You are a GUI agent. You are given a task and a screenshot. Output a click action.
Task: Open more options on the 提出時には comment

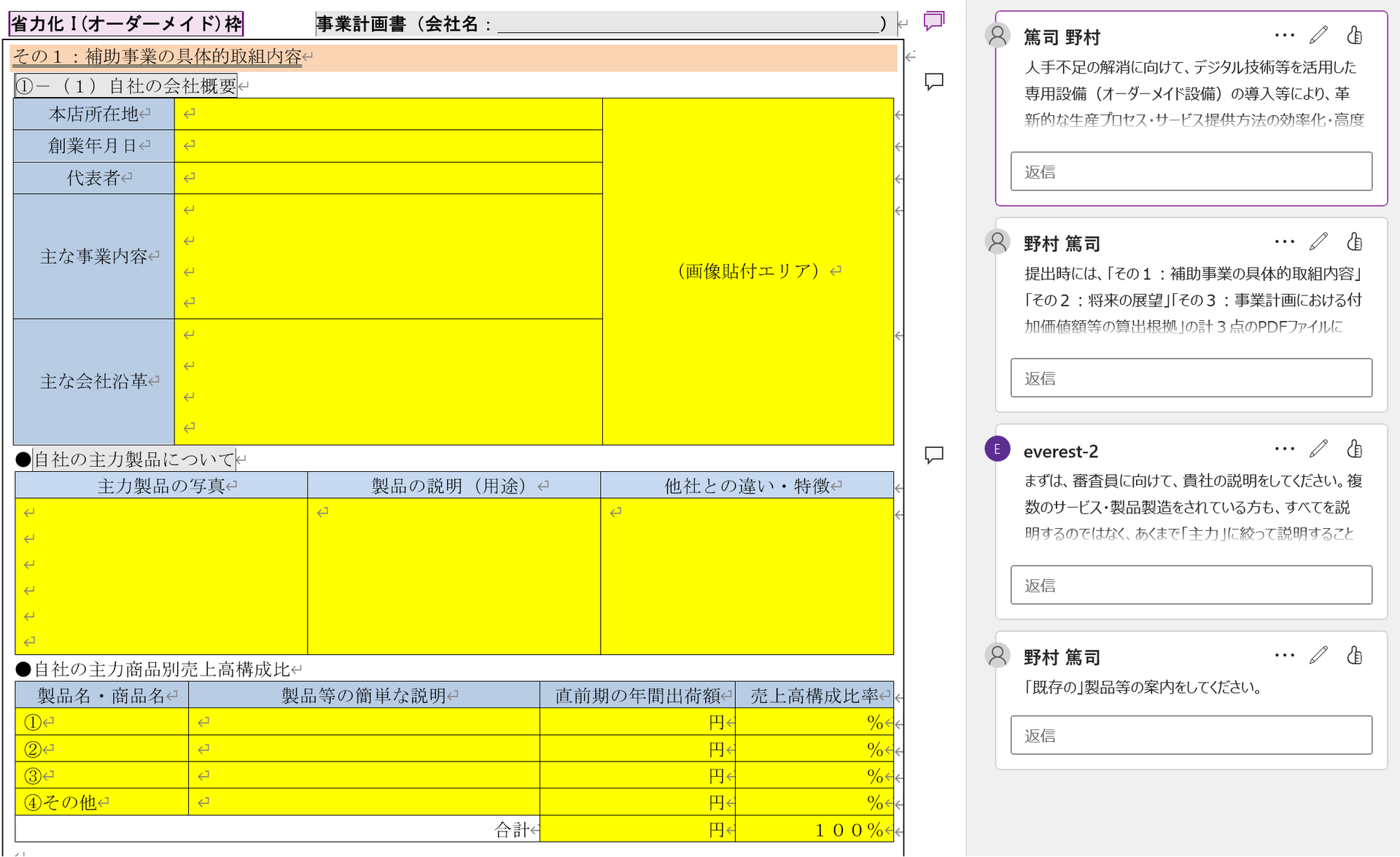[x=1284, y=241]
